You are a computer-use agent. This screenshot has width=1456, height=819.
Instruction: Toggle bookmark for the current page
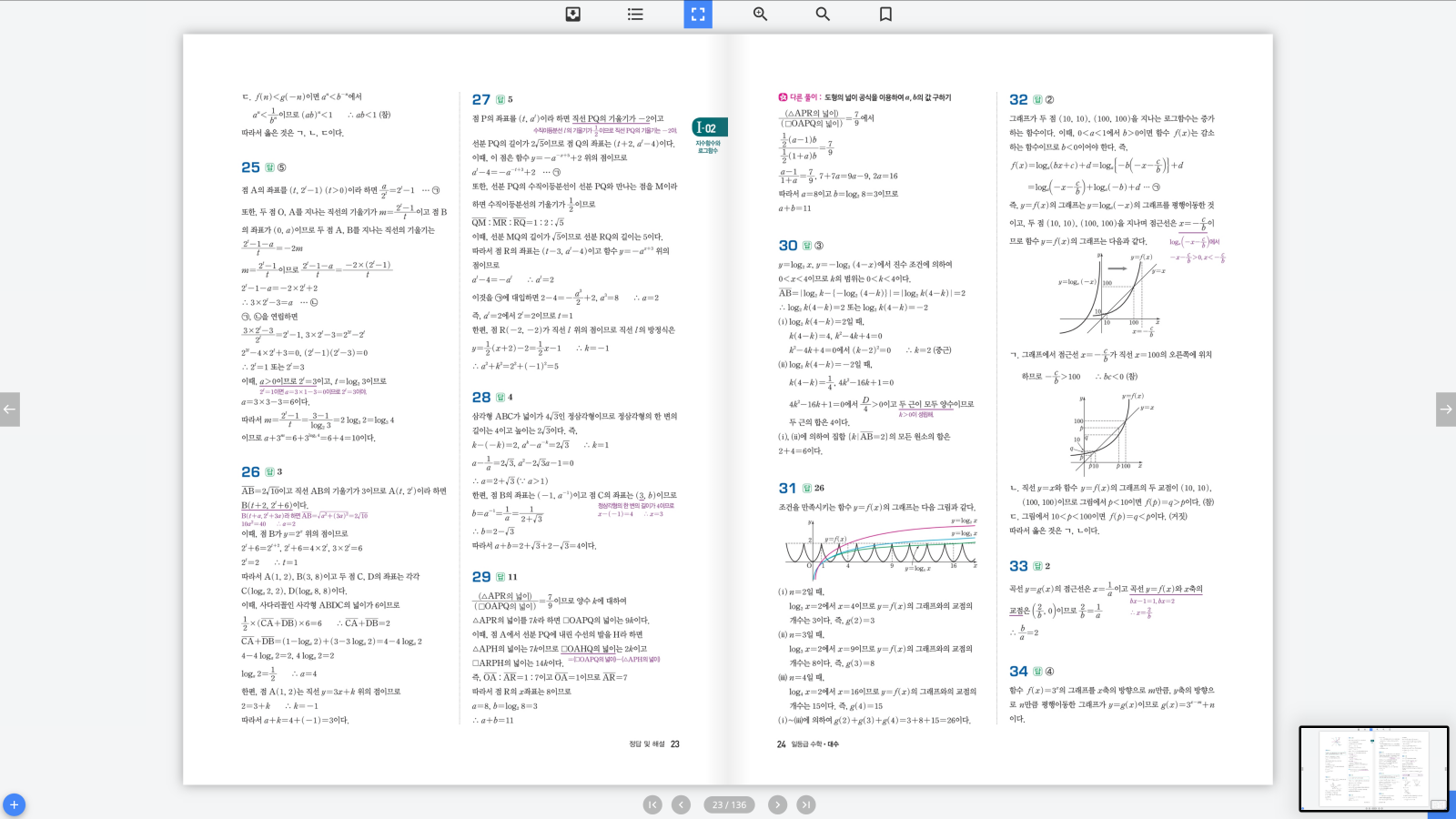pos(885,14)
